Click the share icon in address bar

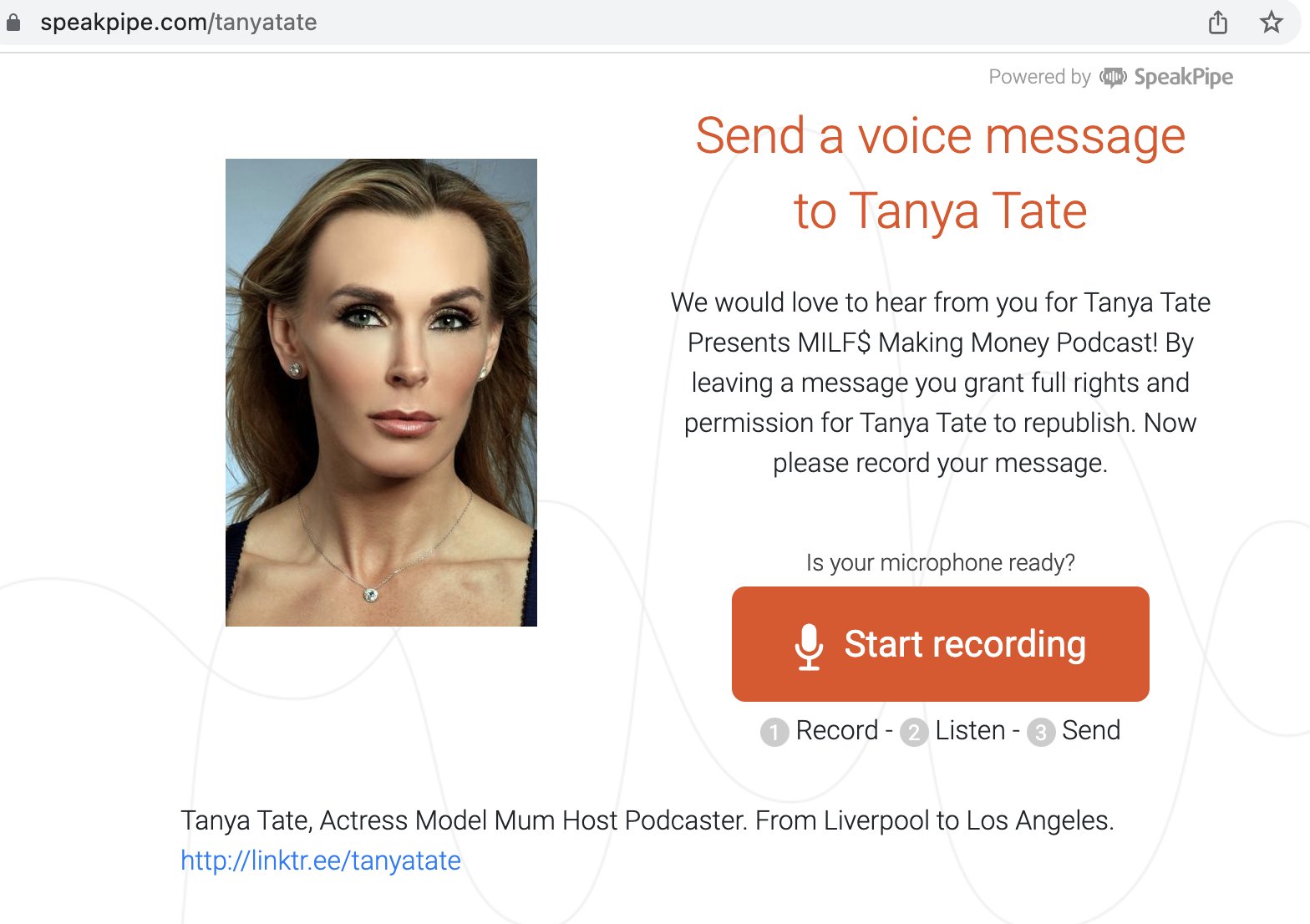tap(1218, 23)
